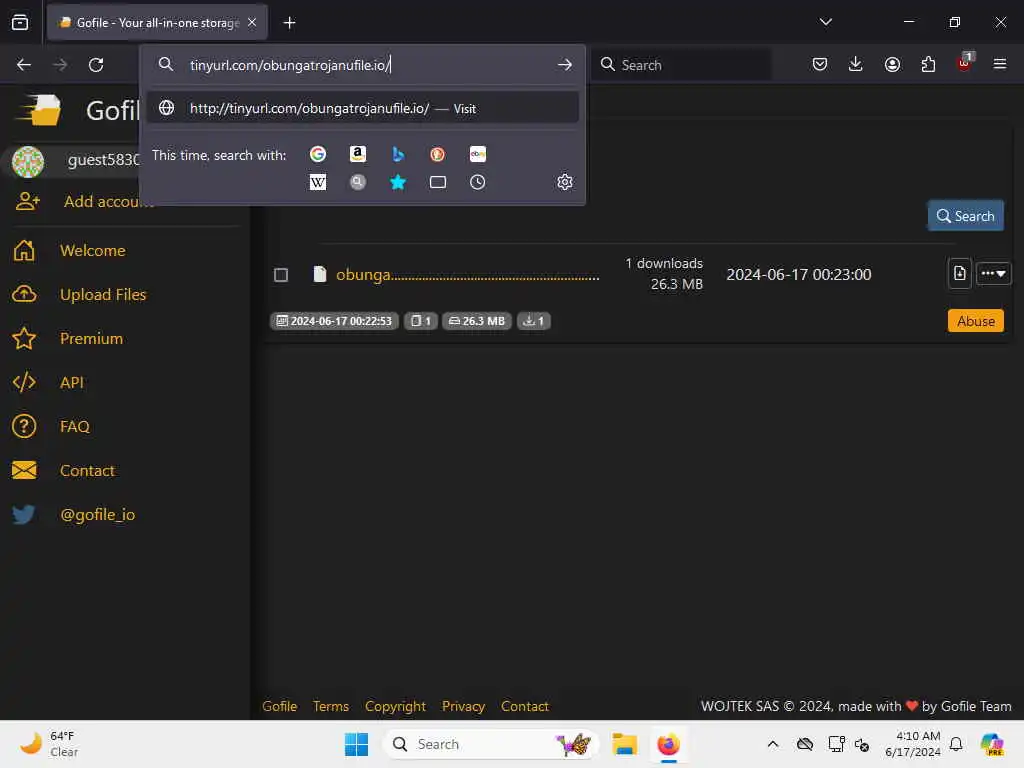Click the folder creation date badge
Viewport: 1024px width, 768px height.
[334, 321]
